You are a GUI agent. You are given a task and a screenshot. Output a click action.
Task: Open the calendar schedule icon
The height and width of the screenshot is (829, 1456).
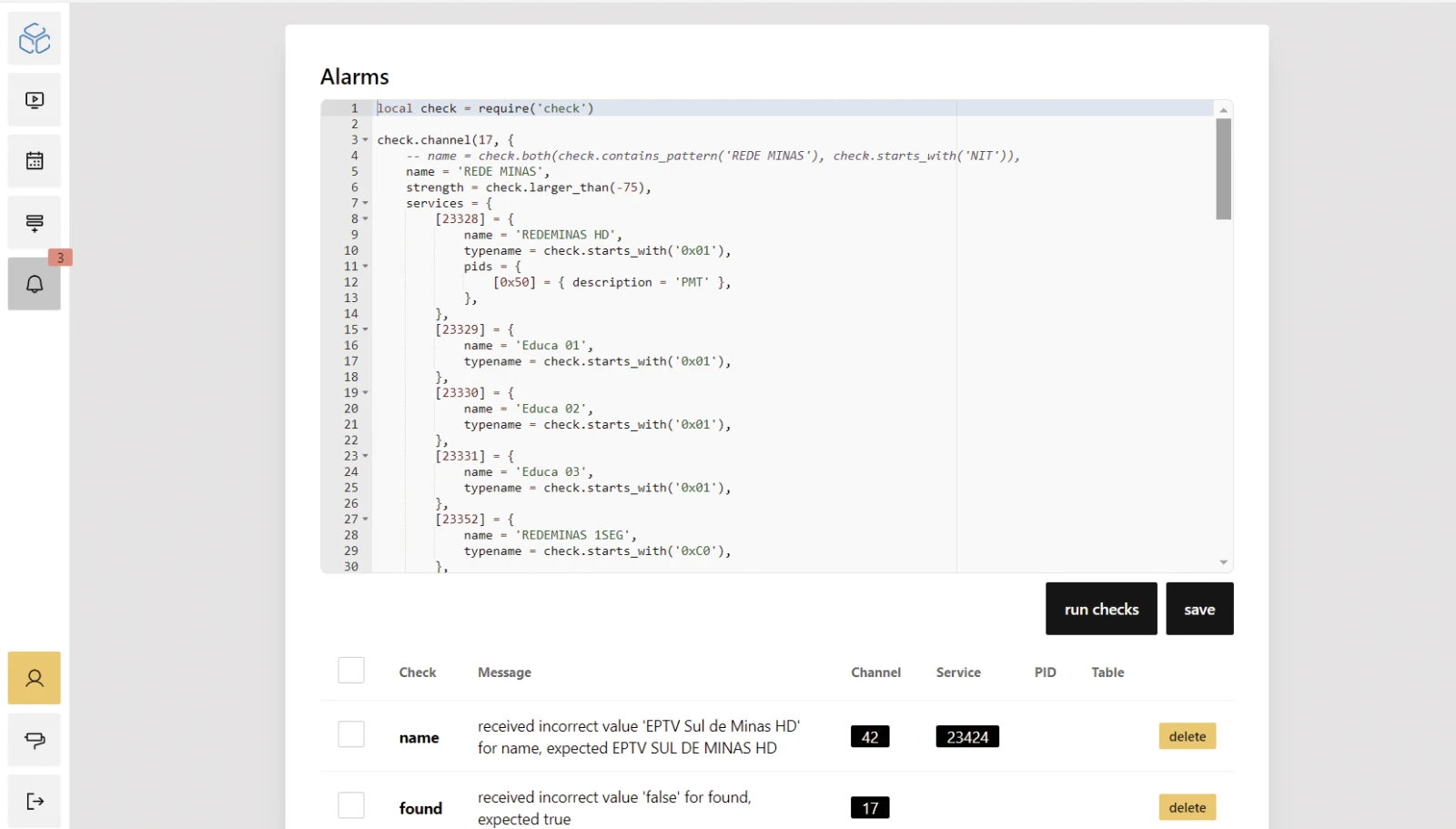coord(35,161)
